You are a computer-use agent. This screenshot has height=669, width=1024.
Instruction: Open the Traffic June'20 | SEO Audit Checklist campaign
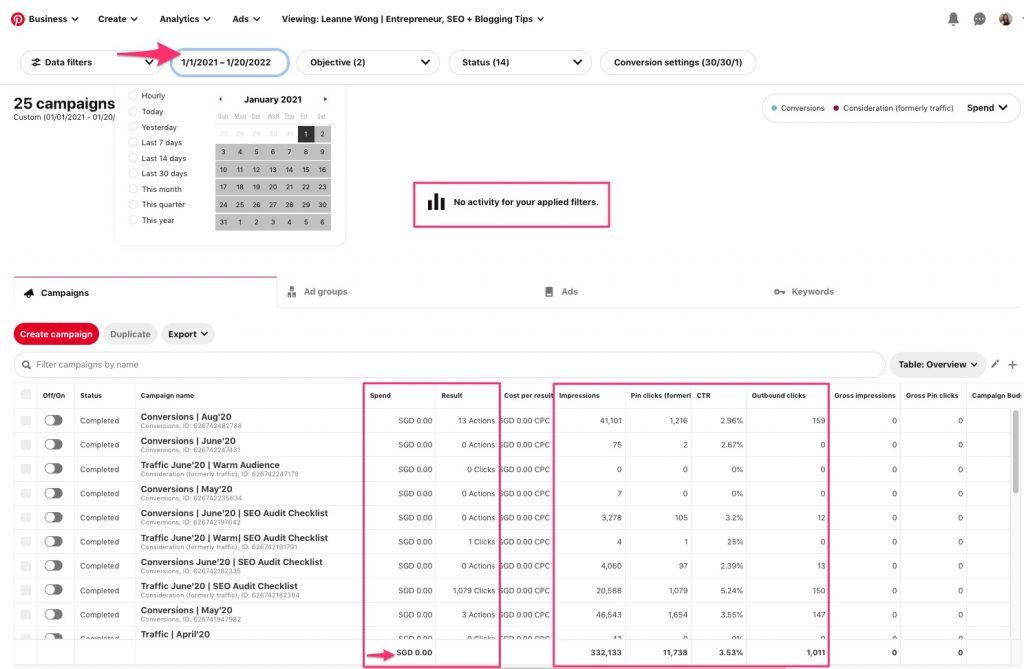coord(217,585)
